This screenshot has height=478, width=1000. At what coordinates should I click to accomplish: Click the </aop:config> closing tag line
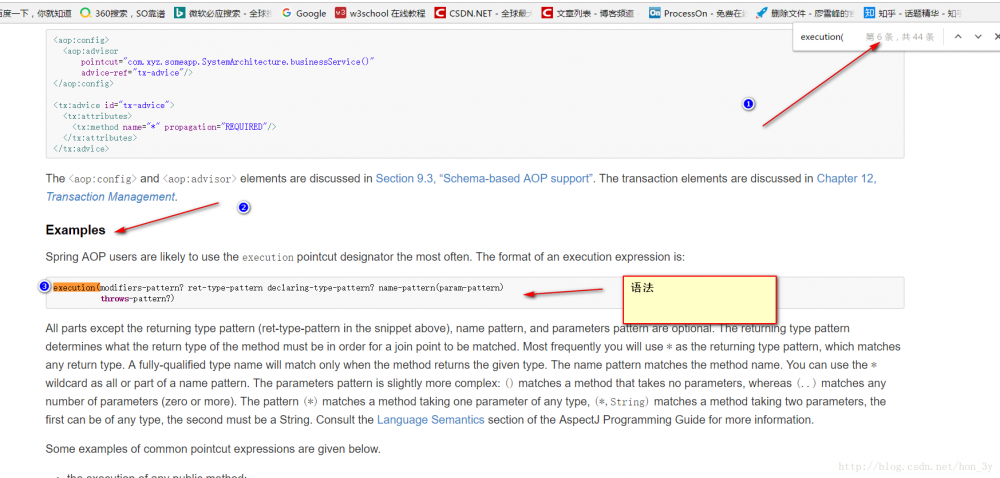pyautogui.click(x=84, y=83)
